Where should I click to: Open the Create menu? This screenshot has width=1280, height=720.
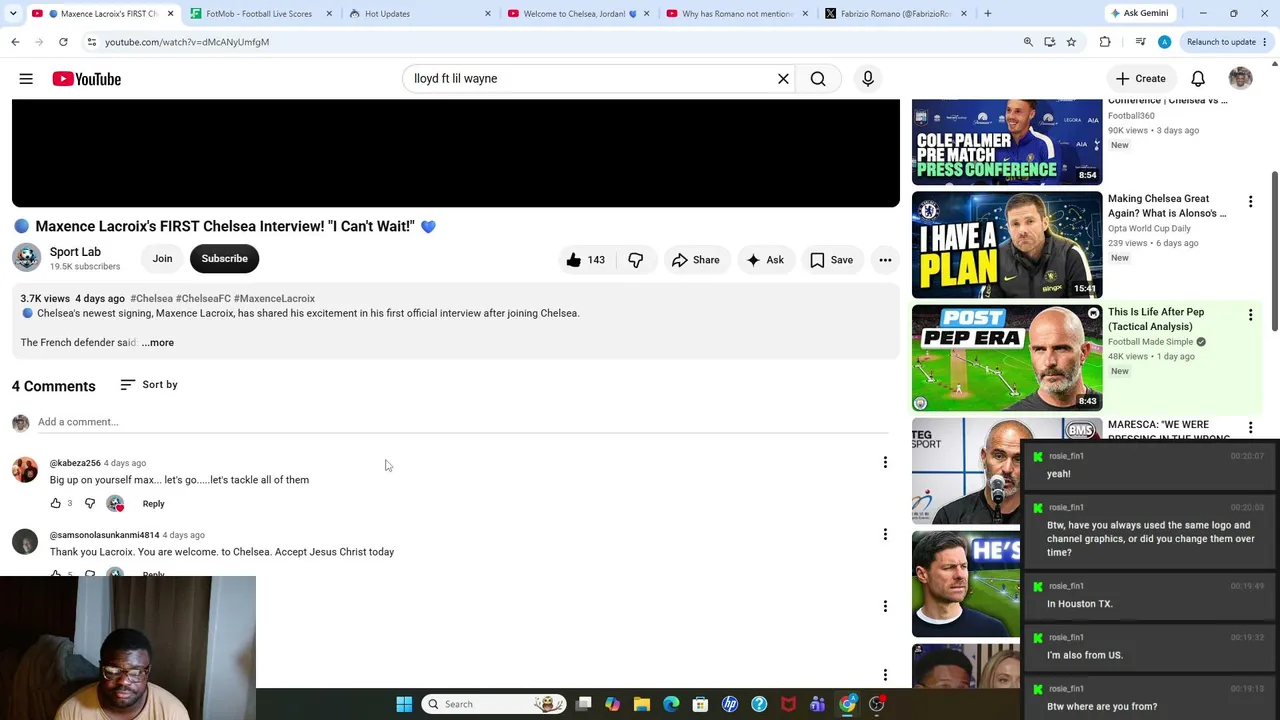(x=1140, y=79)
